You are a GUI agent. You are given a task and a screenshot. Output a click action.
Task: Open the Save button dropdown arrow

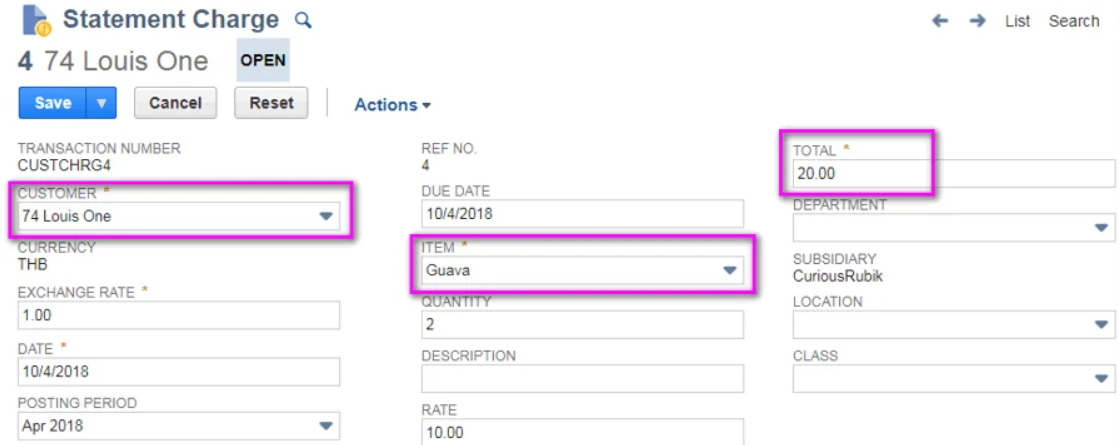tap(102, 103)
